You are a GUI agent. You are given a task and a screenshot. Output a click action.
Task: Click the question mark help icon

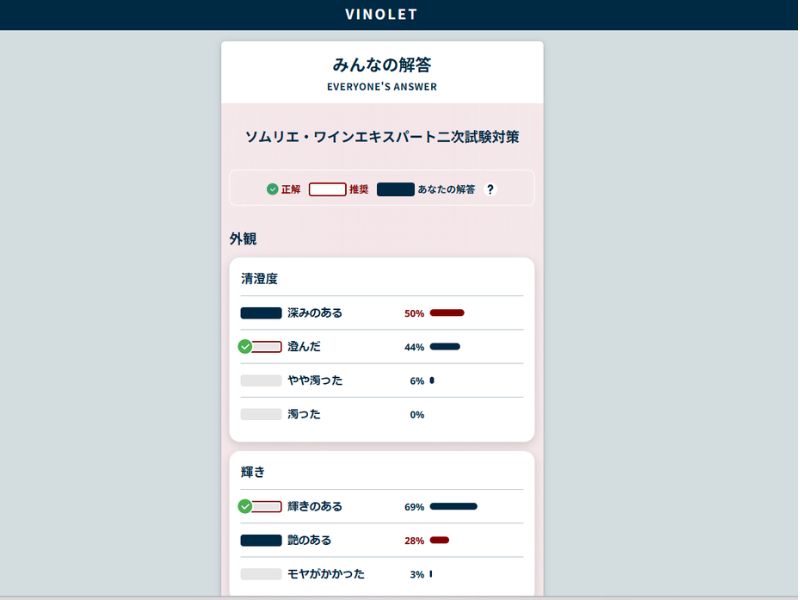tap(490, 189)
